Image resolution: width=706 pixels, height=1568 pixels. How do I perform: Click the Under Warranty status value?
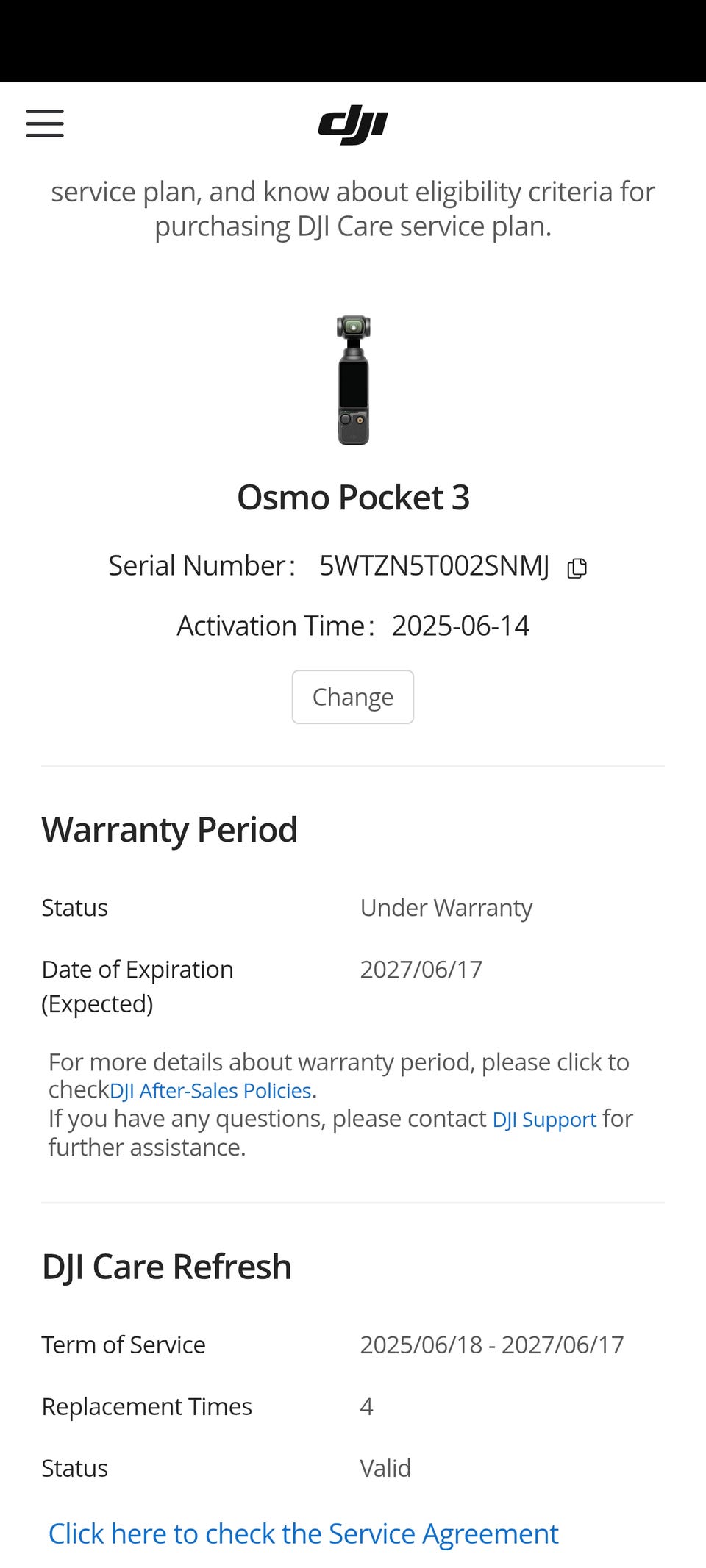click(446, 908)
